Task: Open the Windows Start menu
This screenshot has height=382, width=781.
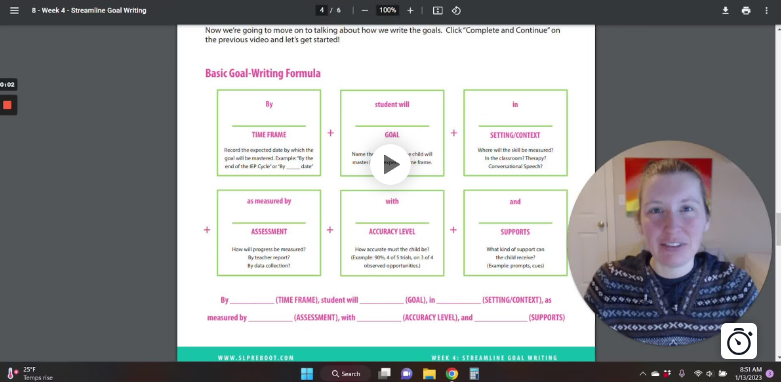Action: pyautogui.click(x=307, y=374)
